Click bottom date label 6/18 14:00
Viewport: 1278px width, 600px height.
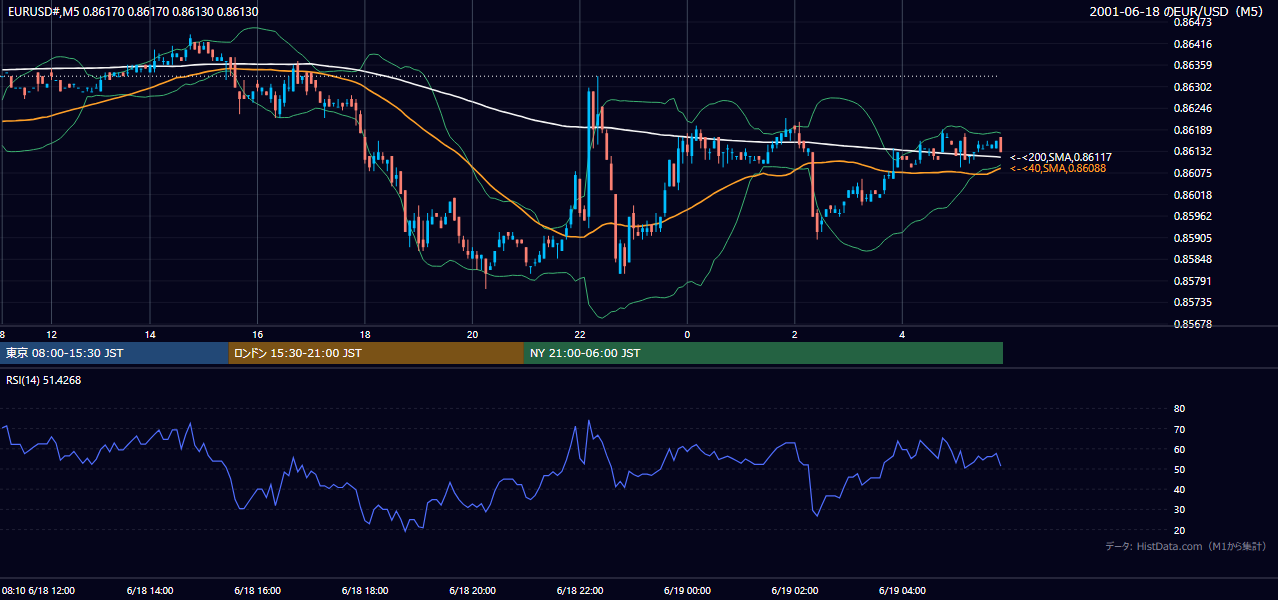[x=150, y=591]
